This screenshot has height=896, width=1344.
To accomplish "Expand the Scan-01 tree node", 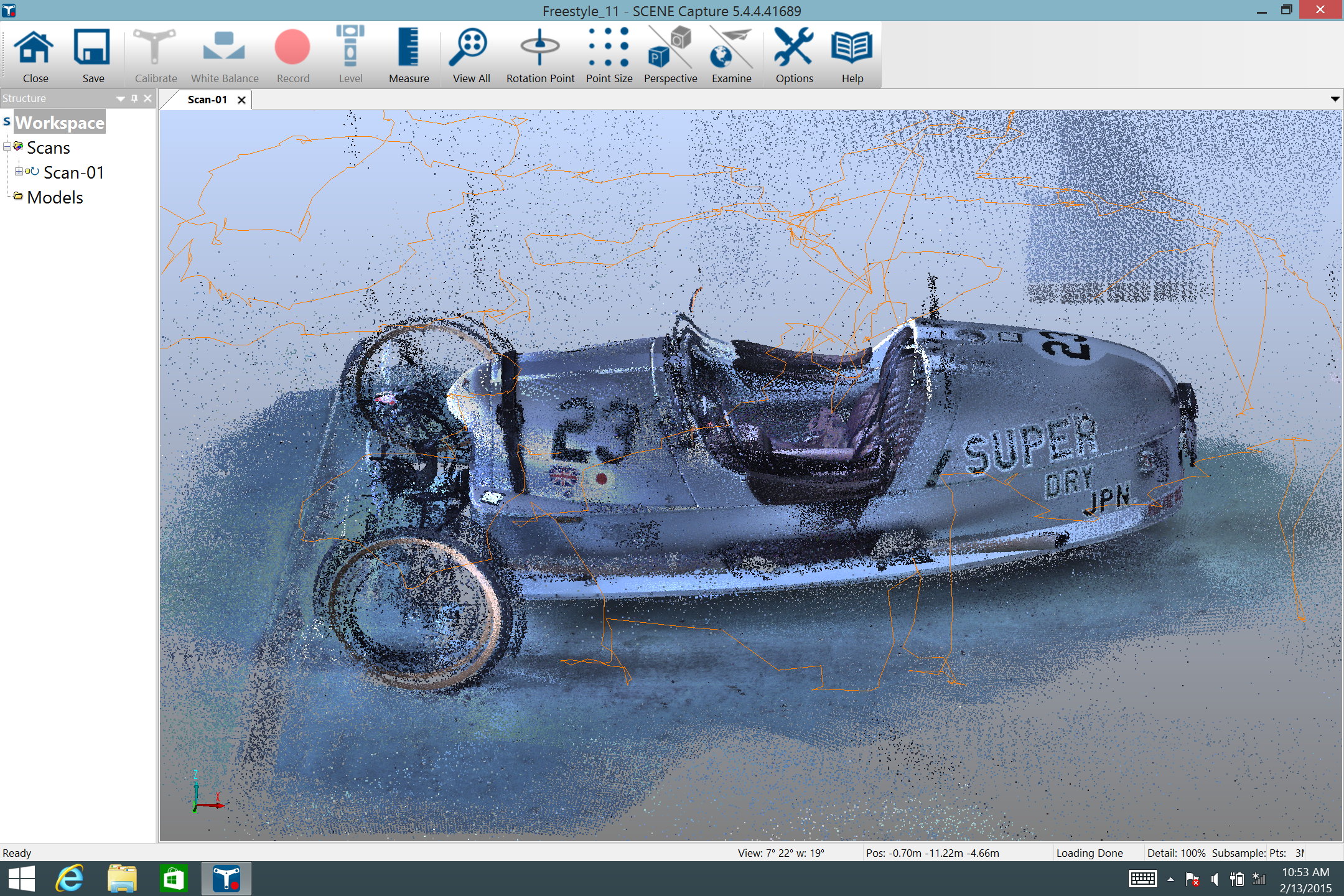I will 19,172.
